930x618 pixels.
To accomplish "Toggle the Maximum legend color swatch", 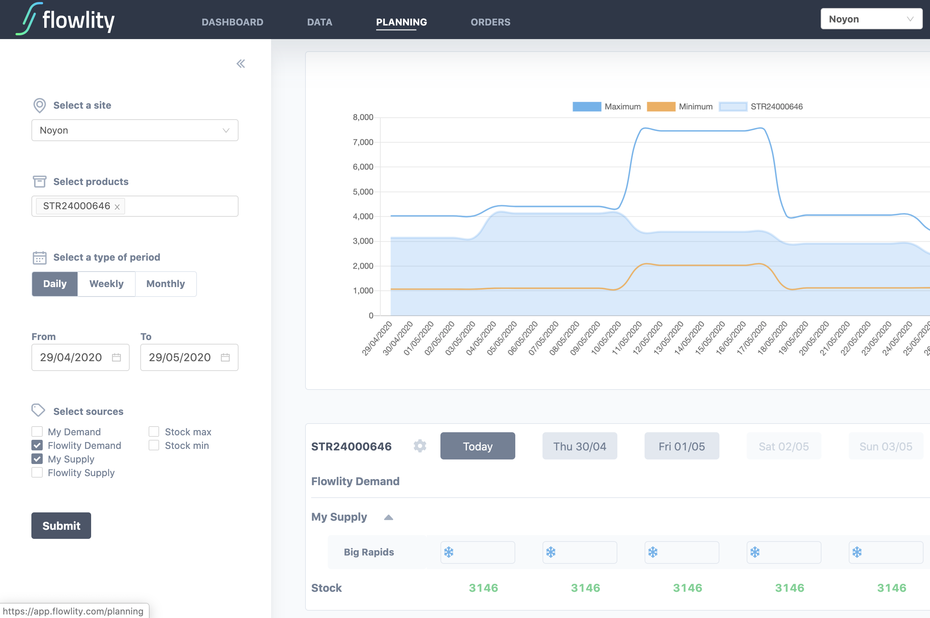I will tap(587, 107).
